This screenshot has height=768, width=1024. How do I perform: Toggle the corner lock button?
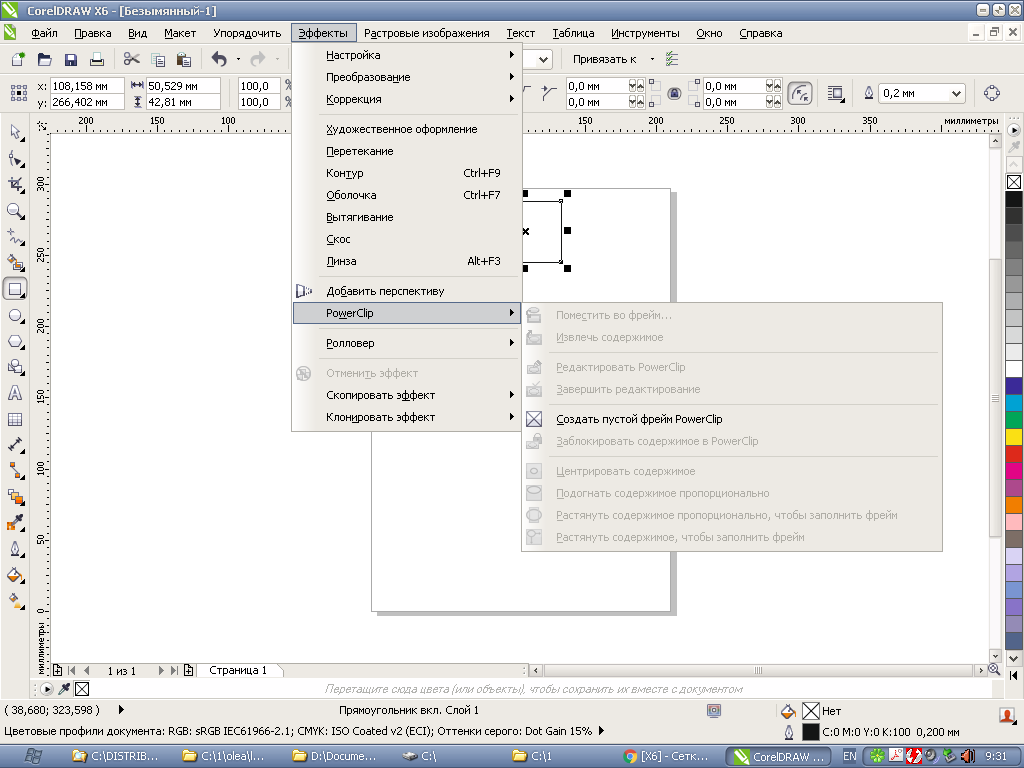pos(675,94)
